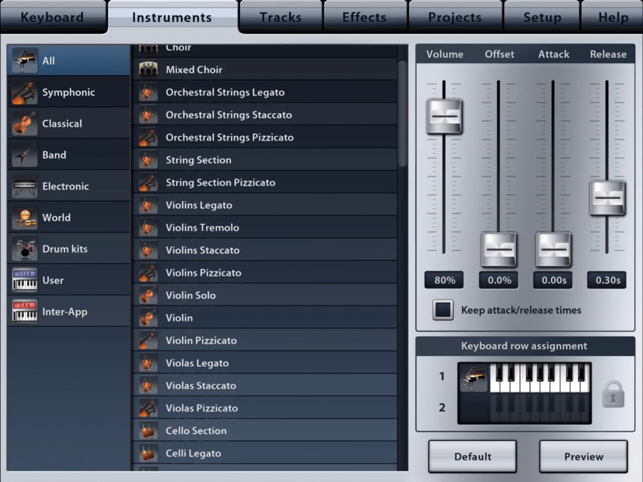
Task: Click the Cello Section icon
Action: point(148,431)
